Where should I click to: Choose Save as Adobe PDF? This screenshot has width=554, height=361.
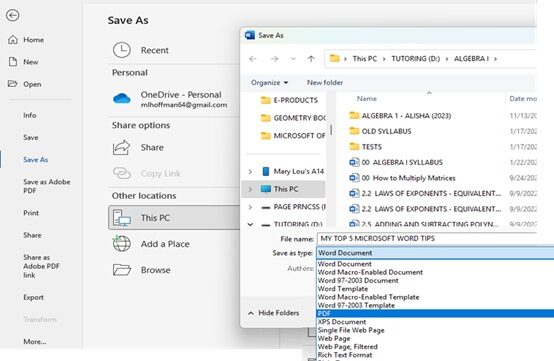[x=47, y=186]
